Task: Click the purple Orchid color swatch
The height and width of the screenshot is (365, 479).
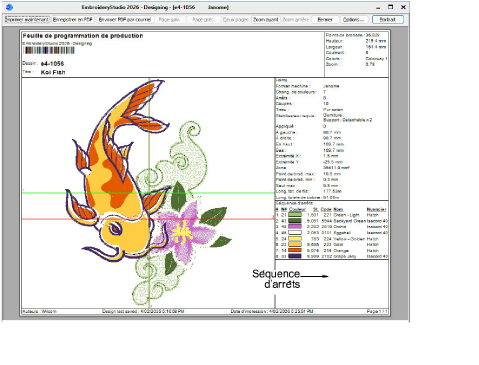Action: (x=295, y=227)
